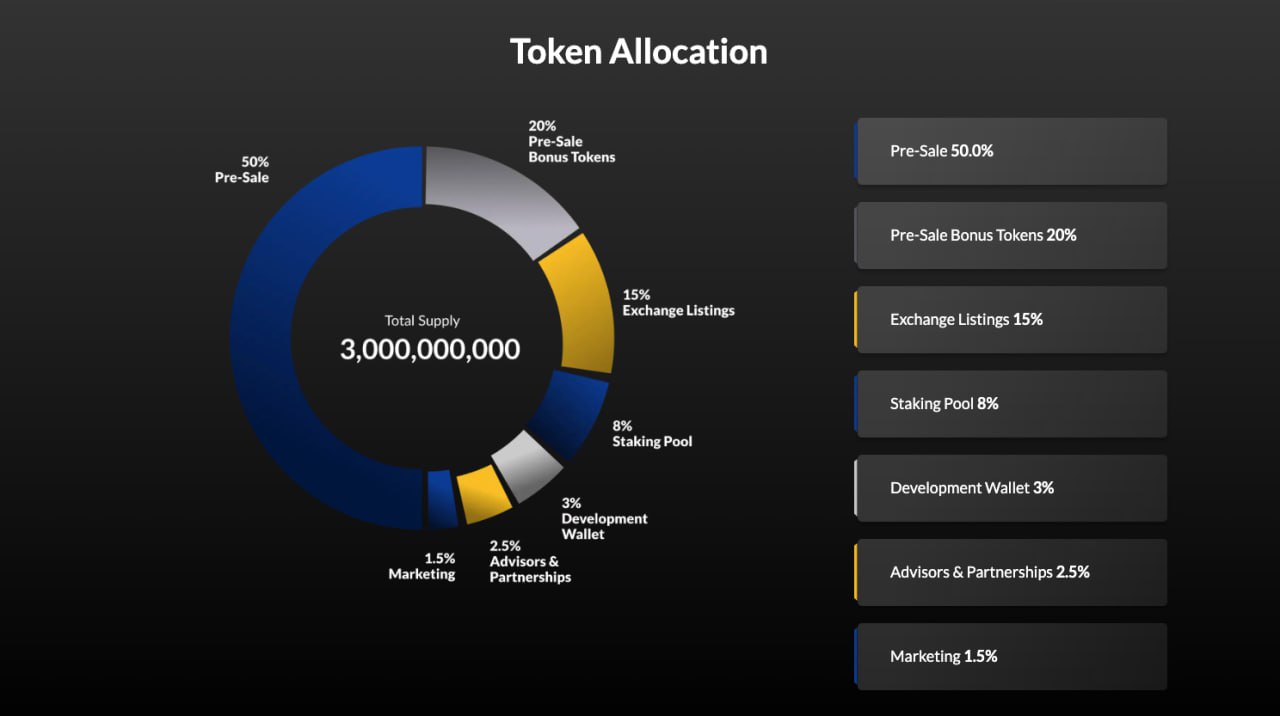
Task: Click the Development Wallet 3% legend card
Action: 1011,488
